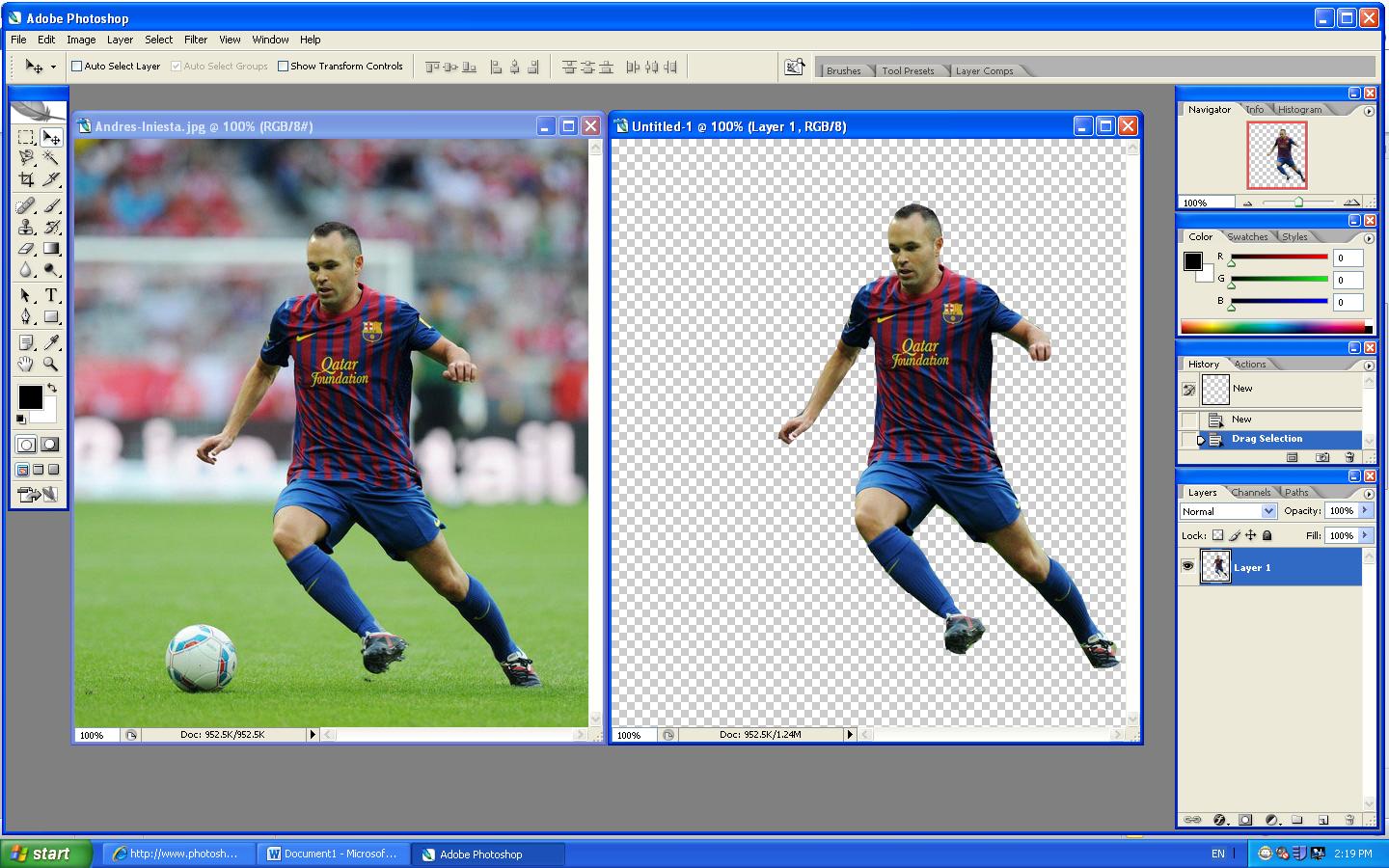Image resolution: width=1389 pixels, height=868 pixels.
Task: Open the Color panel options menu
Action: 1369,238
